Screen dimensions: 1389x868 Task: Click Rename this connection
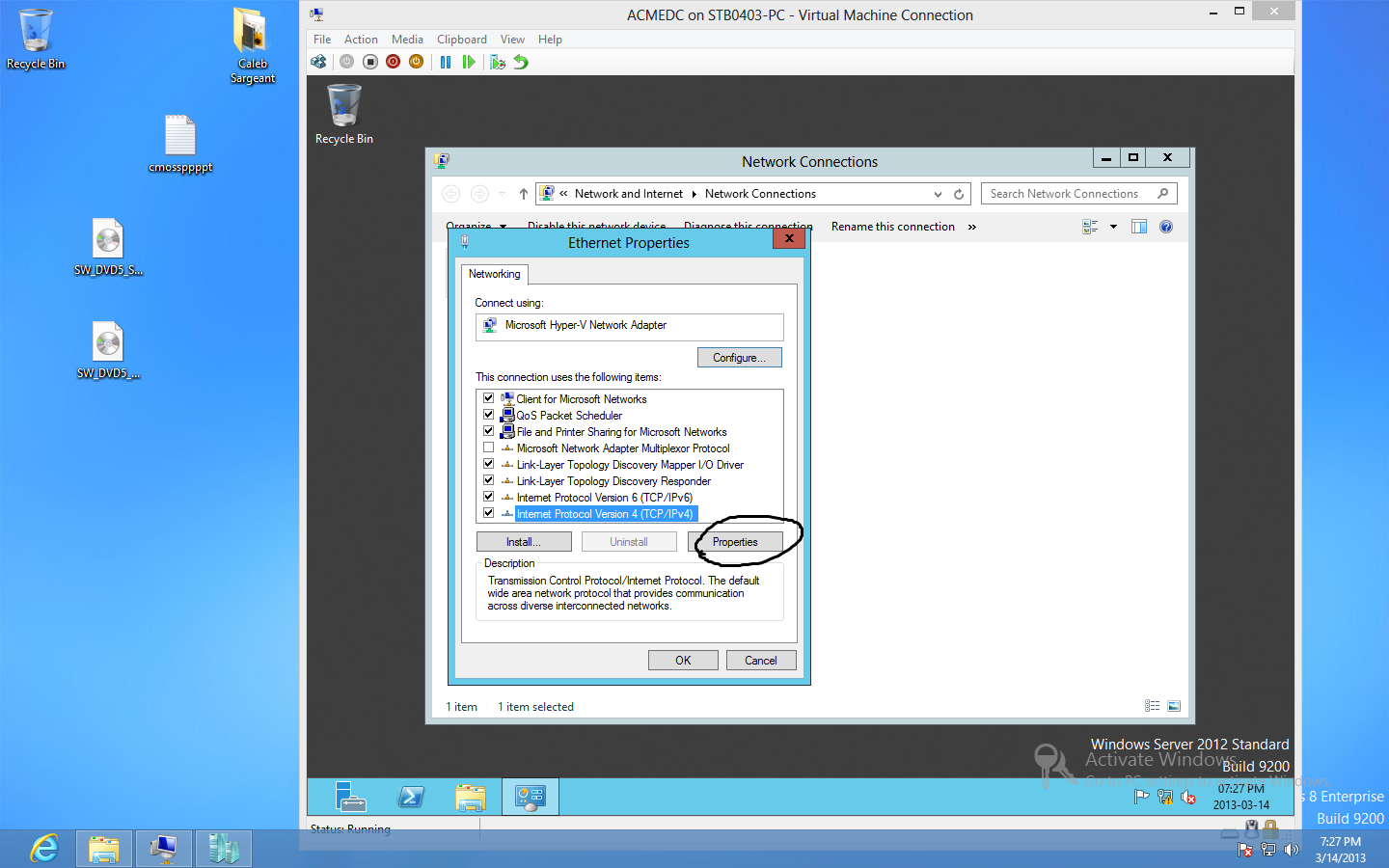pos(893,227)
